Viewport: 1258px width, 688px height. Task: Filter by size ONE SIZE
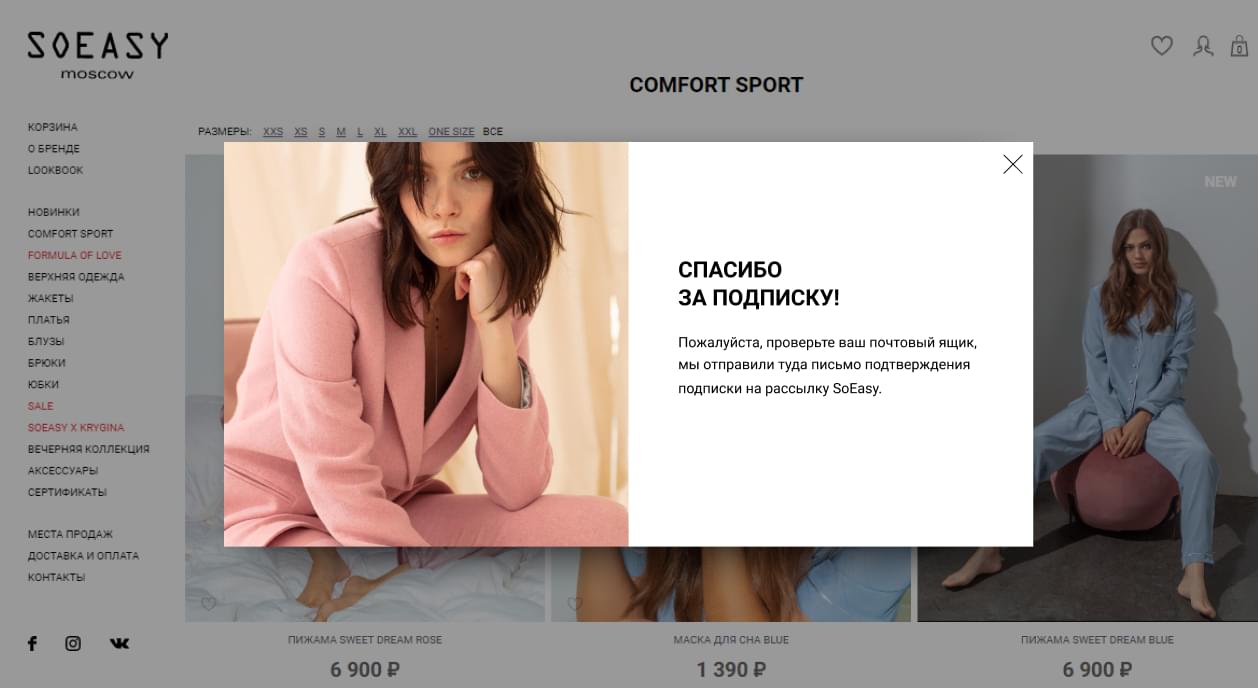[451, 132]
